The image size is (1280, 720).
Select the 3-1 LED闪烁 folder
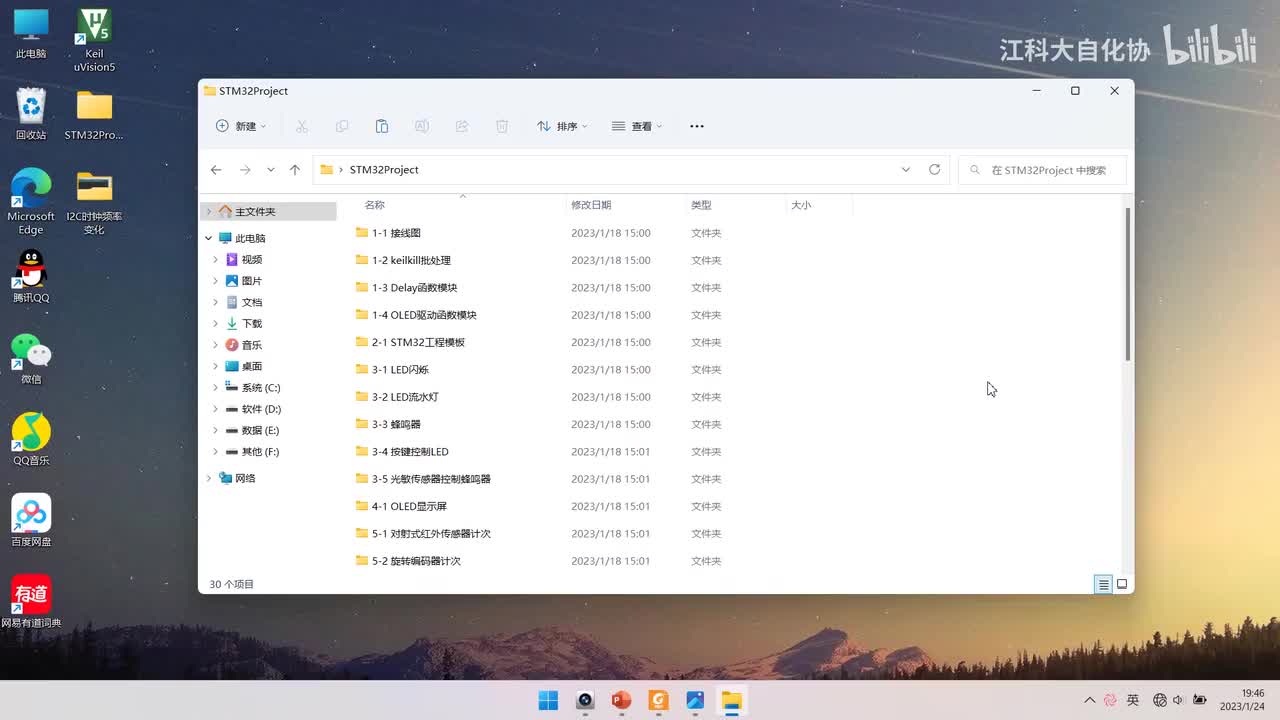click(392, 370)
